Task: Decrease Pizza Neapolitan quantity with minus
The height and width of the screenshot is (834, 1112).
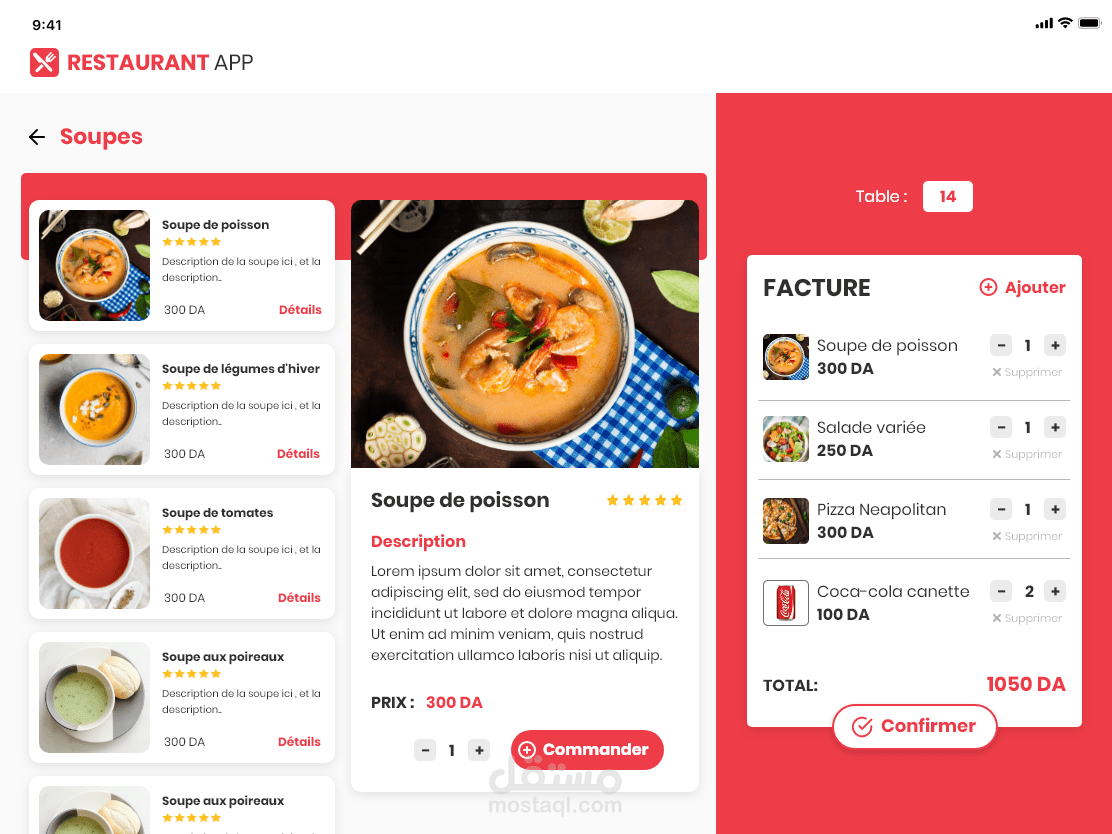Action: 1001,509
